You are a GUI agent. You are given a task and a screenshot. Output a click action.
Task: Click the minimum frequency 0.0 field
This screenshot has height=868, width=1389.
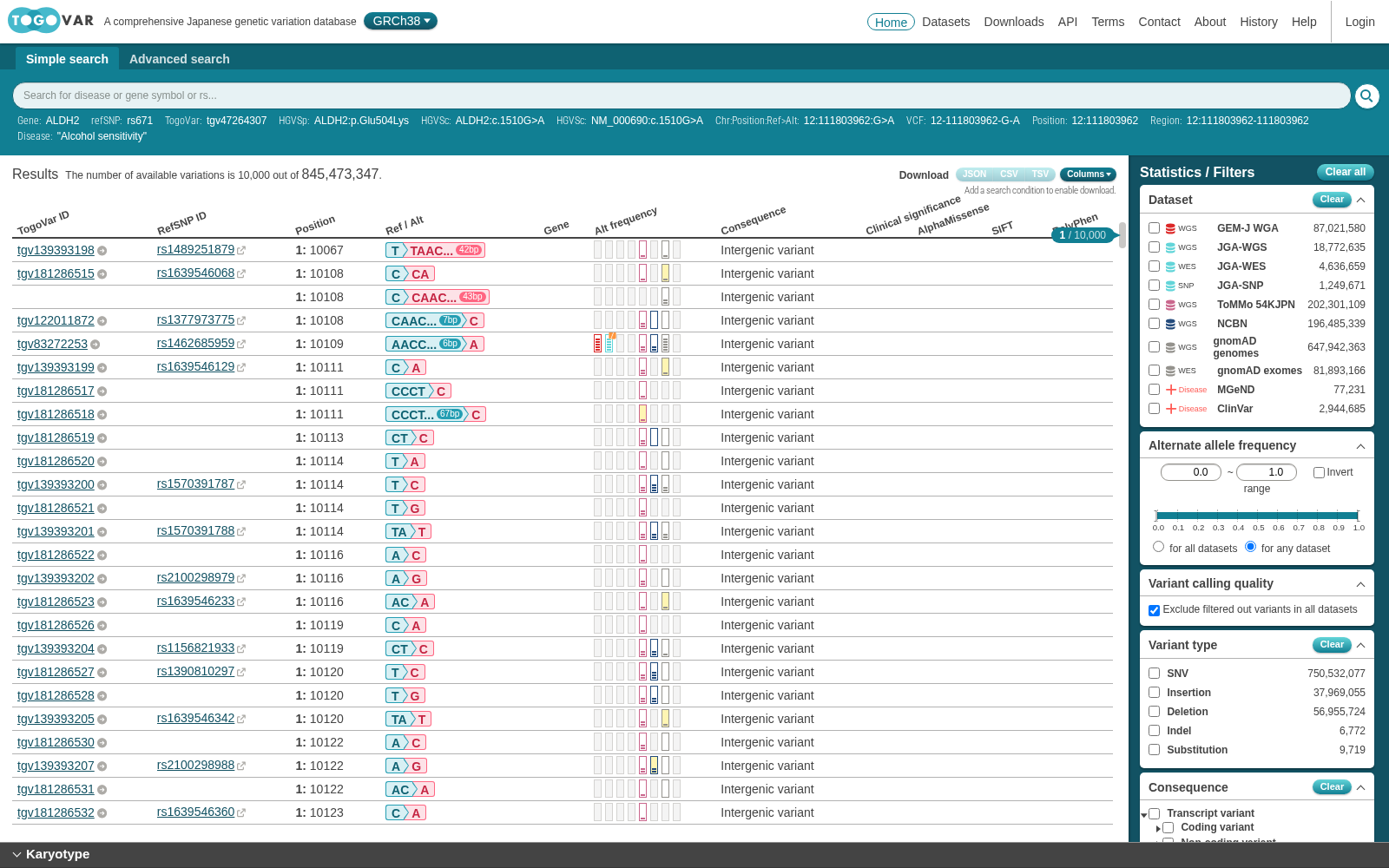[1191, 472]
